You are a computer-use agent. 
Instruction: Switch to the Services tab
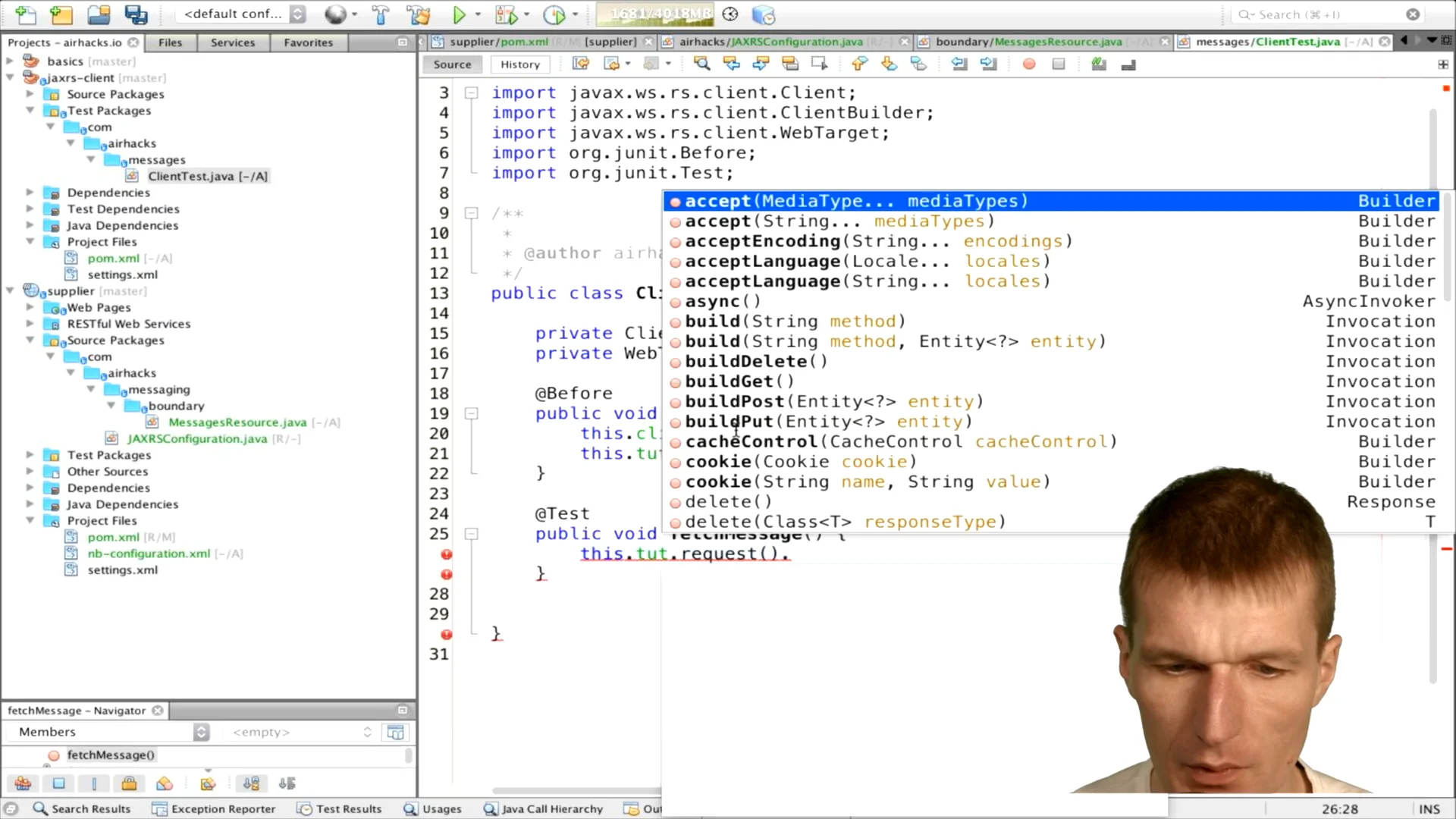(233, 42)
